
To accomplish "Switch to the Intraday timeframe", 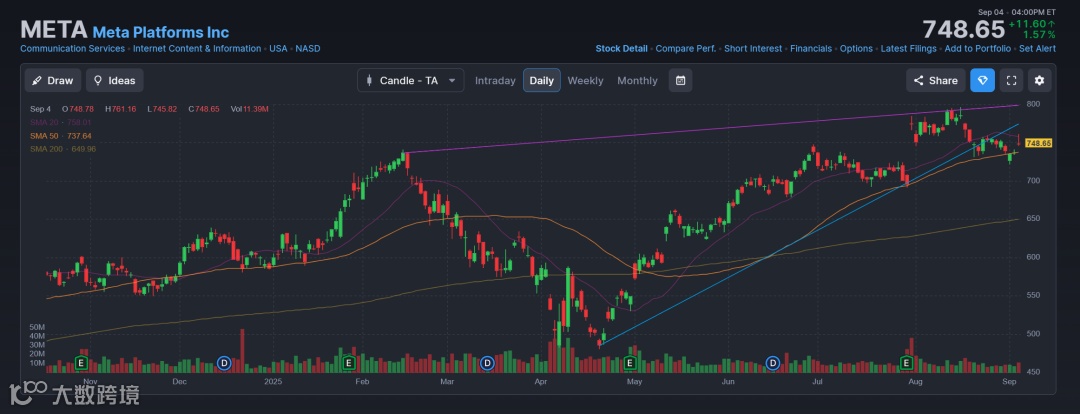I will pyautogui.click(x=495, y=81).
